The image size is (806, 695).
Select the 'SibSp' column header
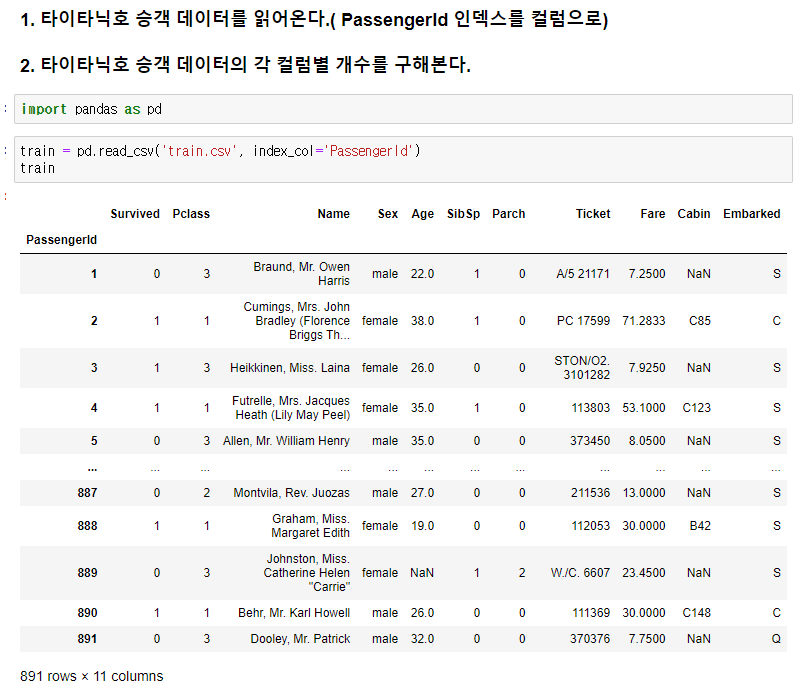tap(463, 214)
